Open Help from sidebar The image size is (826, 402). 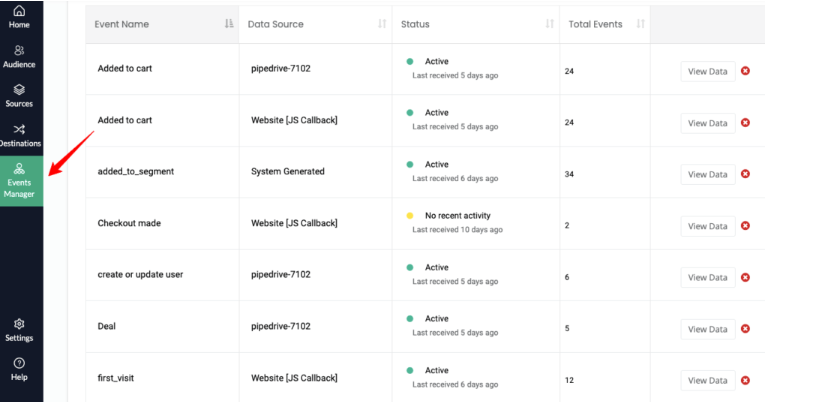(19, 370)
